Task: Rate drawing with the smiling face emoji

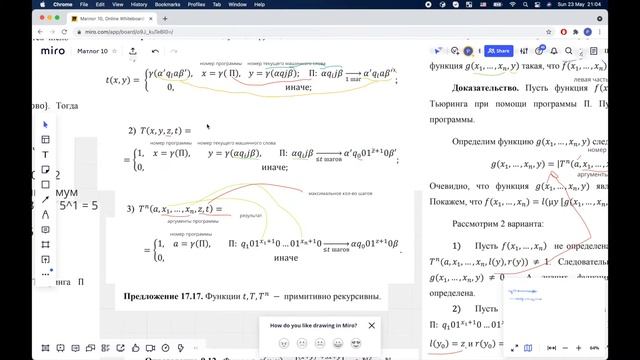Action: tap(338, 343)
